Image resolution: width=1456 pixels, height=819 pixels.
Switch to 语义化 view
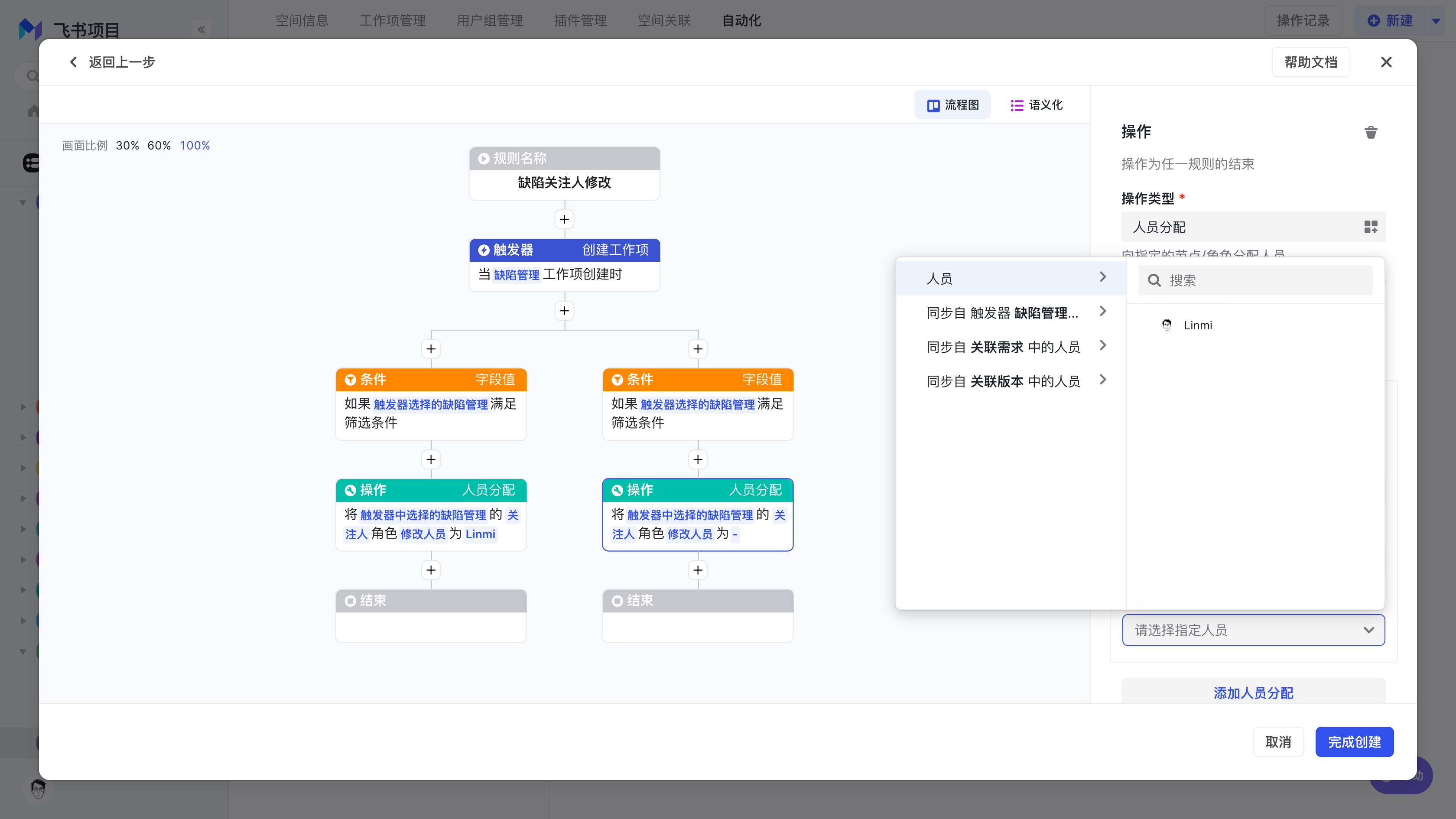tap(1036, 105)
